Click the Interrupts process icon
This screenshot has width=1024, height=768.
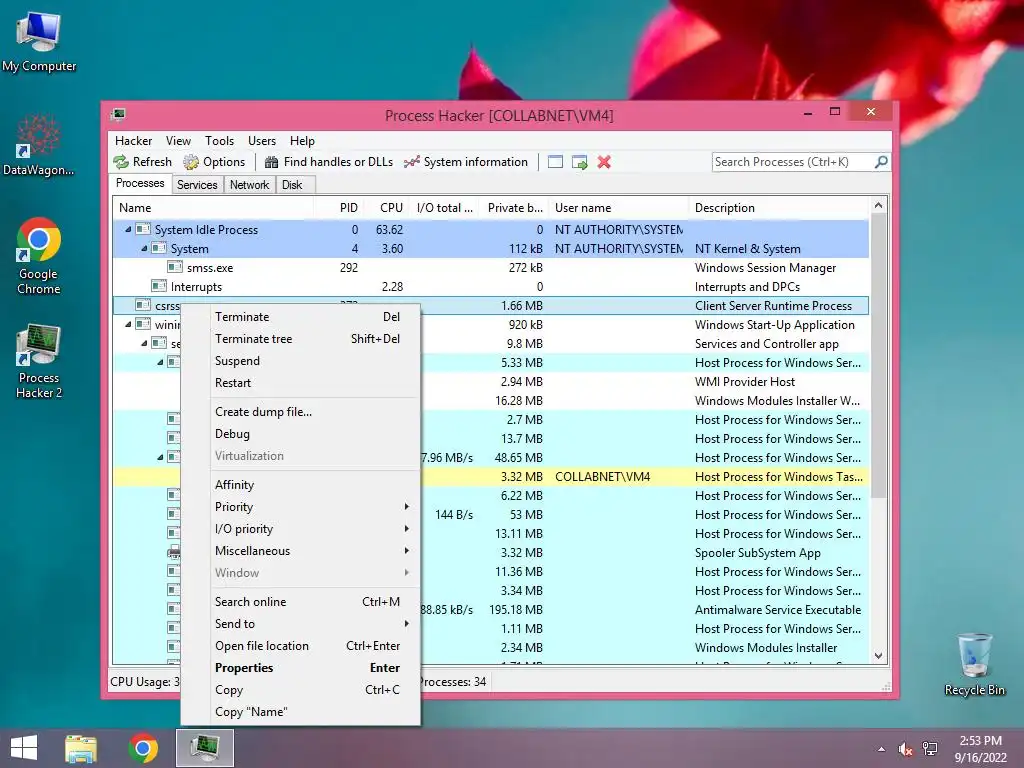[x=159, y=286]
